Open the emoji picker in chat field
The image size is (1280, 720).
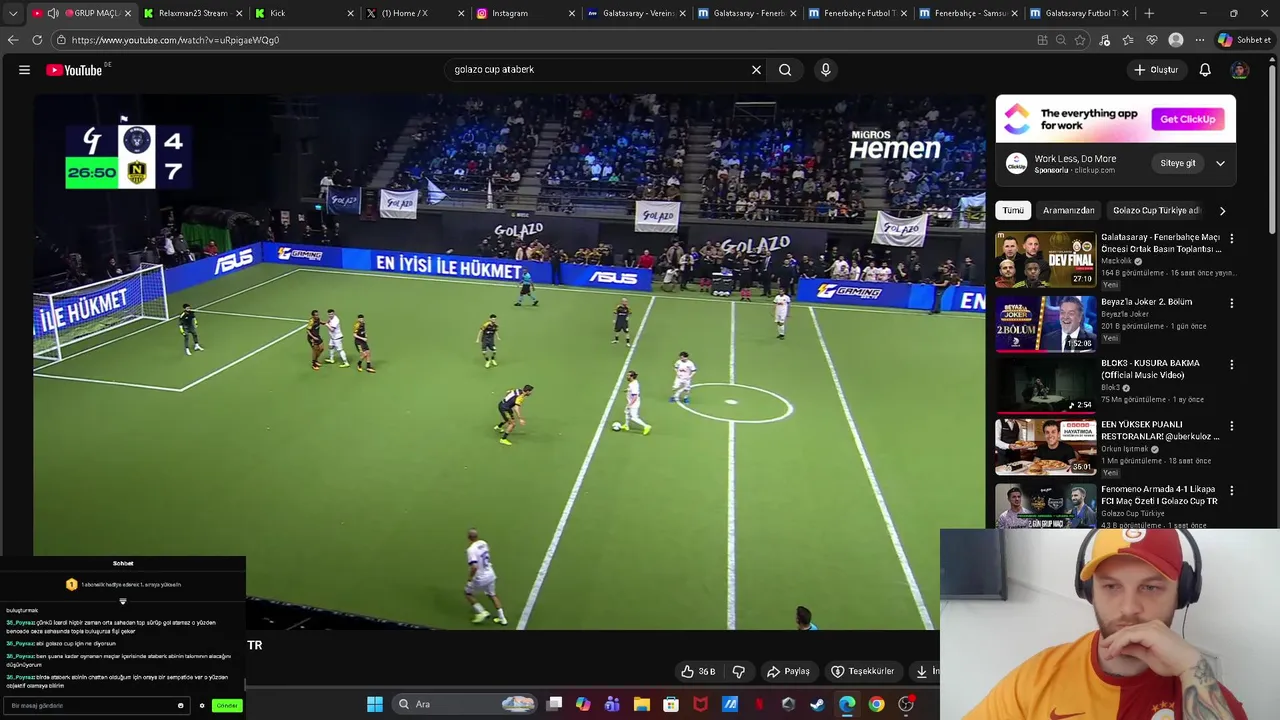click(x=181, y=706)
